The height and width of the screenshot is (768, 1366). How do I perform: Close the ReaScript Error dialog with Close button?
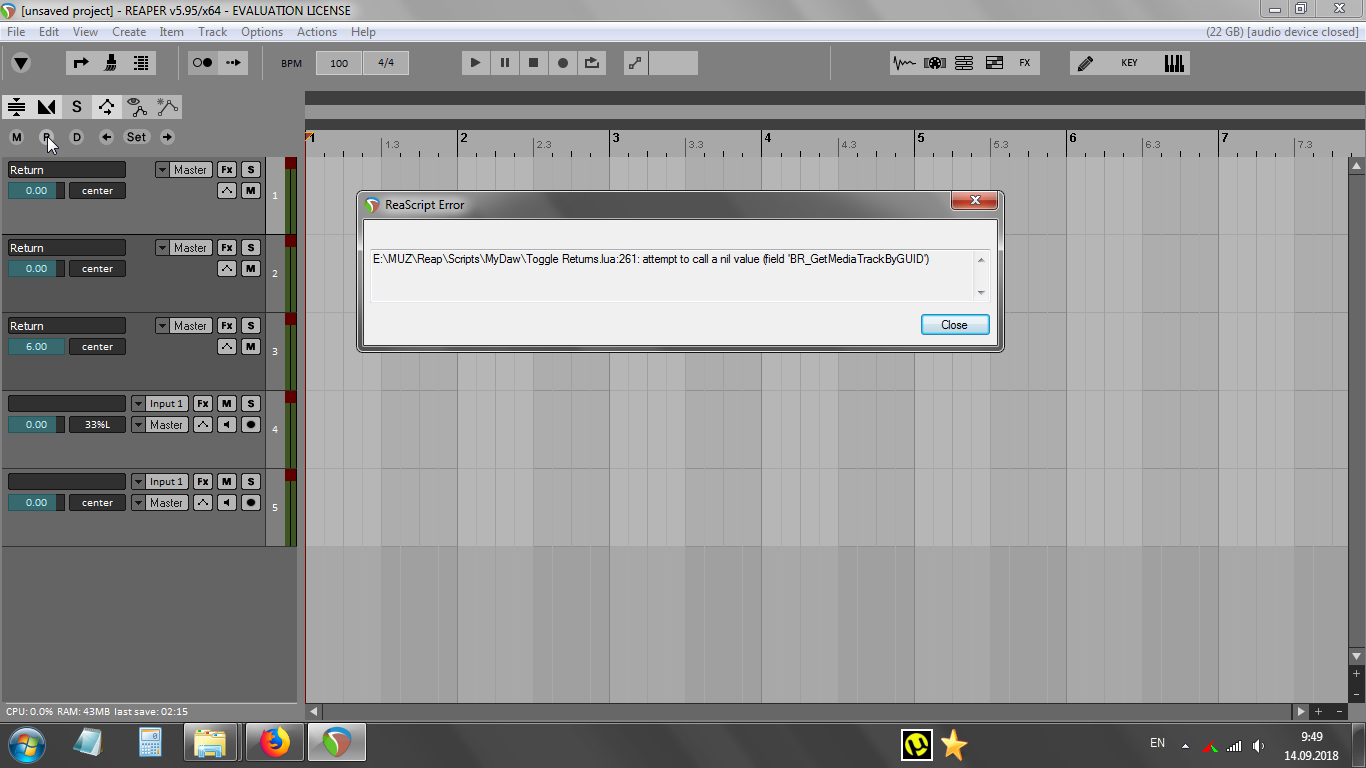tap(954, 325)
